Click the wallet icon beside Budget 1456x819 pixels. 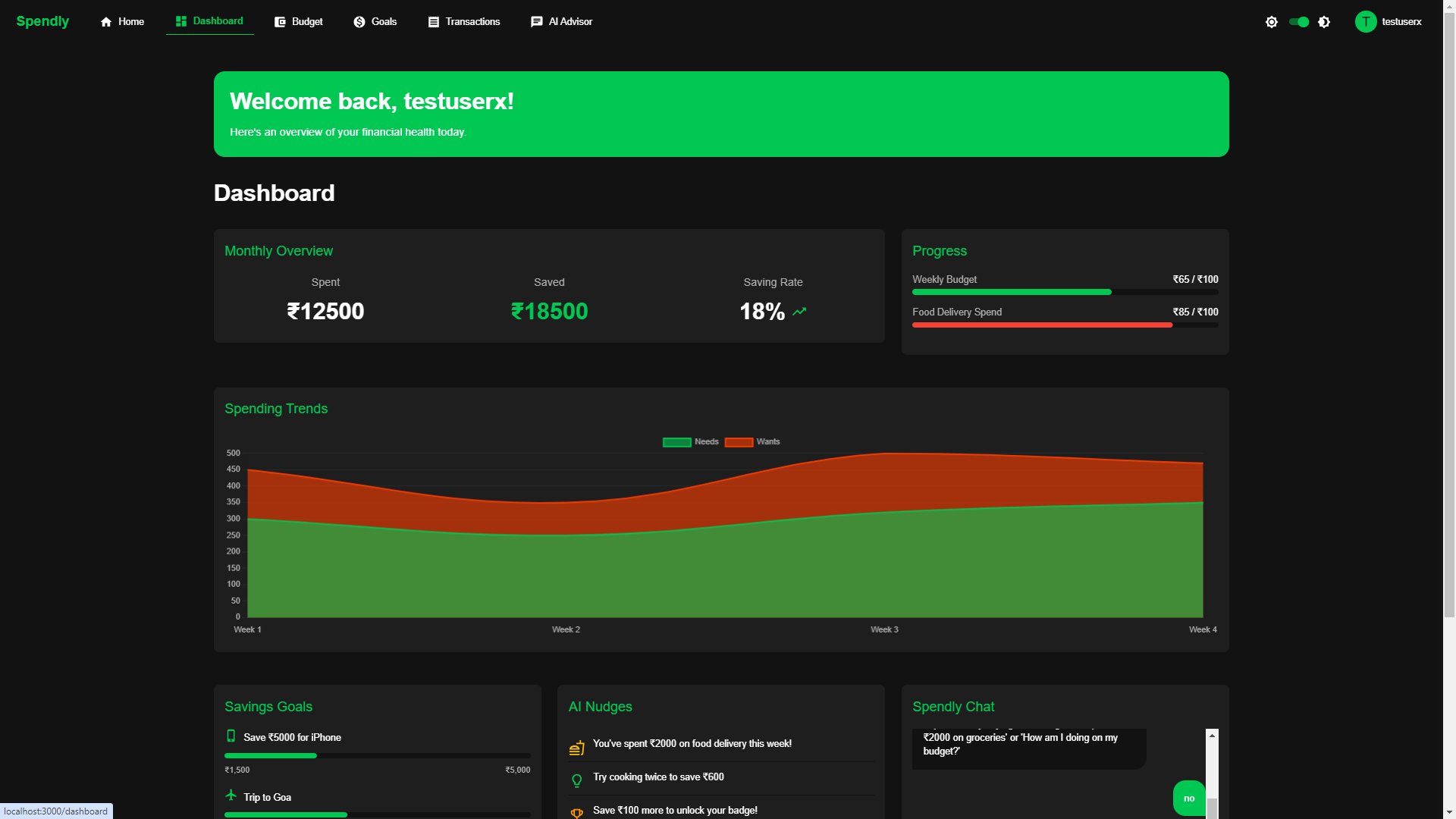coord(280,22)
